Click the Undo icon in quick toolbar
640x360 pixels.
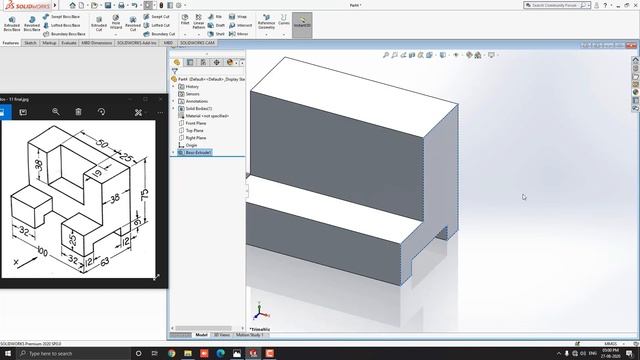[134, 5]
